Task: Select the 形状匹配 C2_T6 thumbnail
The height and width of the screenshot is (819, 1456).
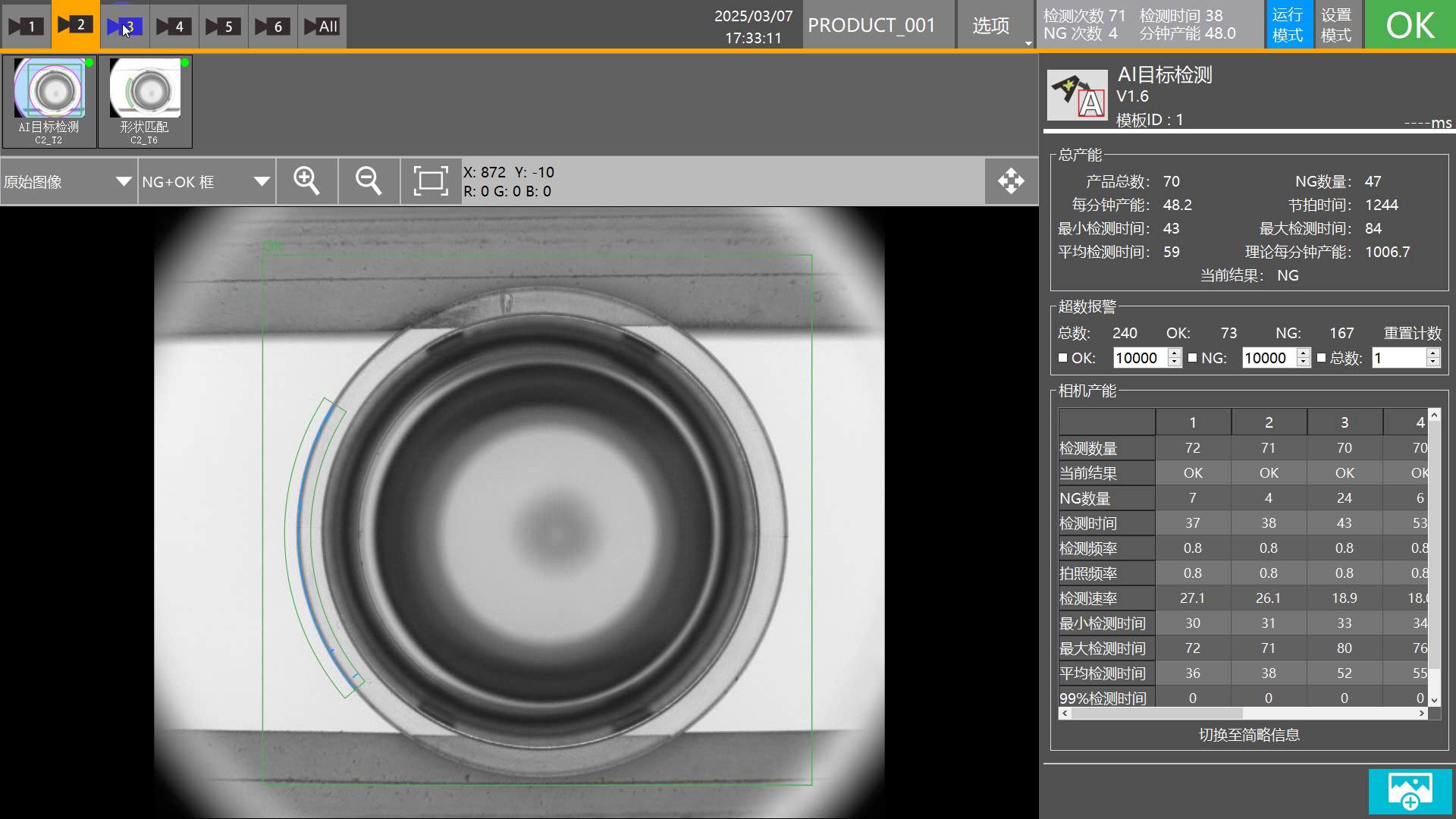Action: pos(145,101)
